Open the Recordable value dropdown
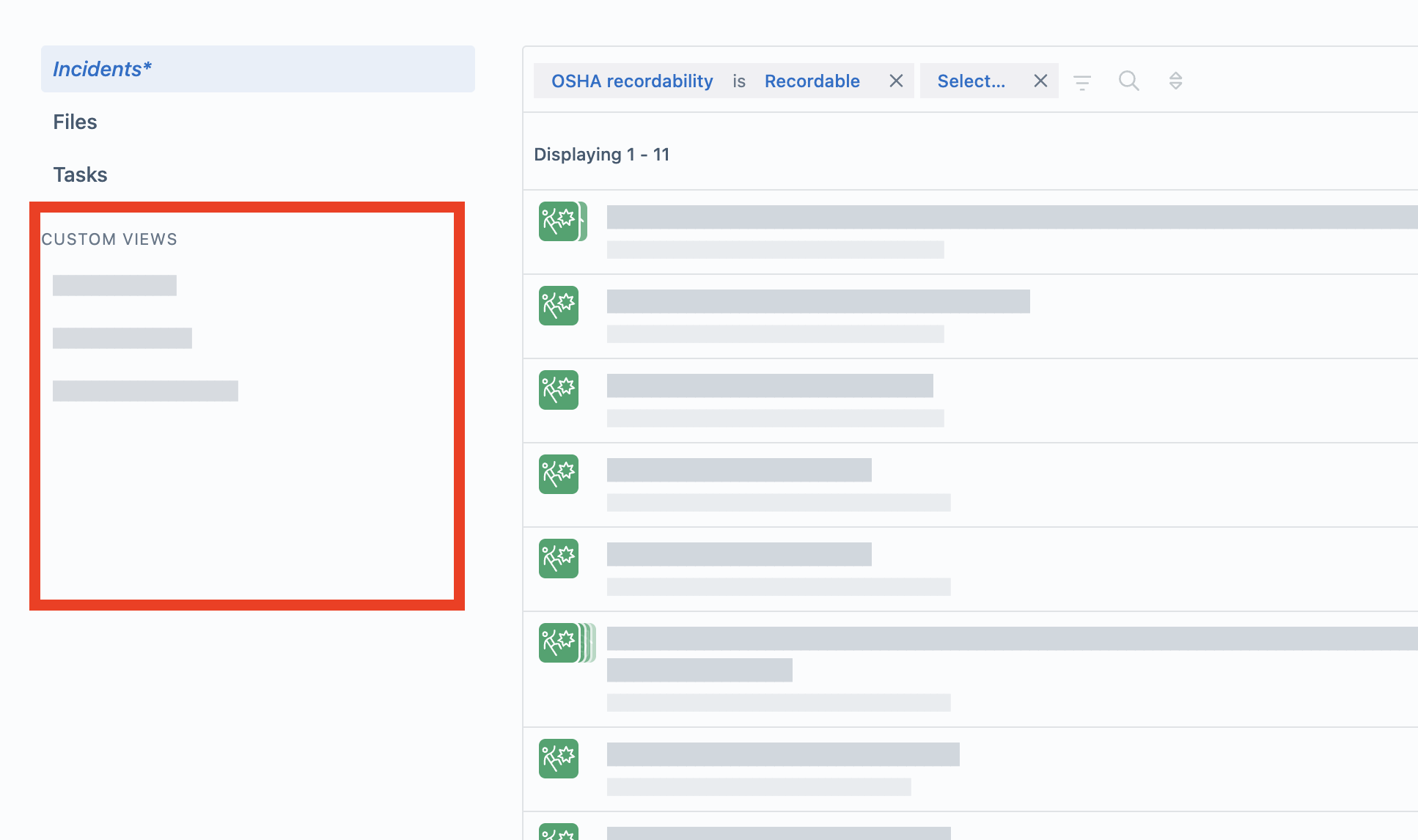The width and height of the screenshot is (1418, 840). point(812,81)
